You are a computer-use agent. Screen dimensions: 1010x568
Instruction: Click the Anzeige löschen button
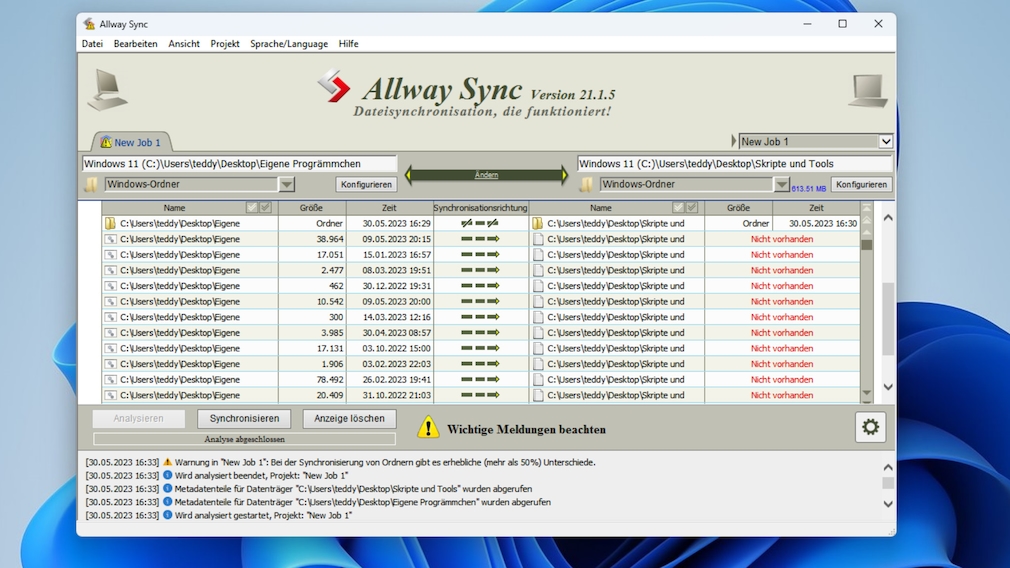[x=349, y=419]
